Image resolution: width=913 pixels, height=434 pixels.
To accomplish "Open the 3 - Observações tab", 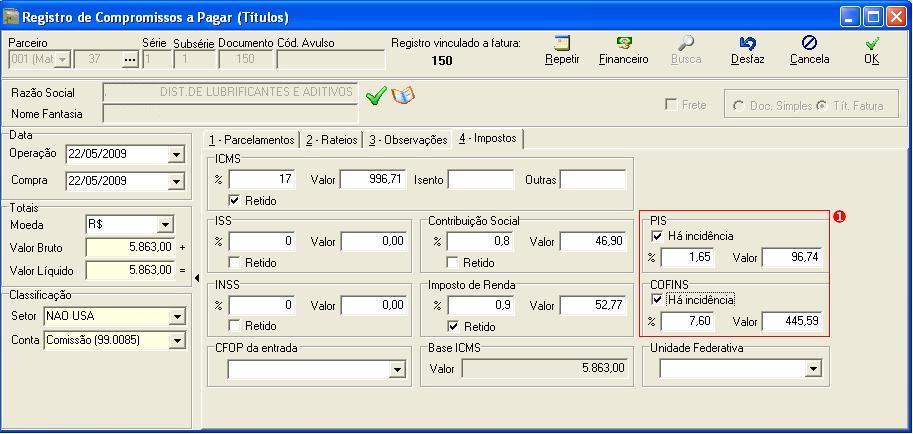I will [x=407, y=140].
